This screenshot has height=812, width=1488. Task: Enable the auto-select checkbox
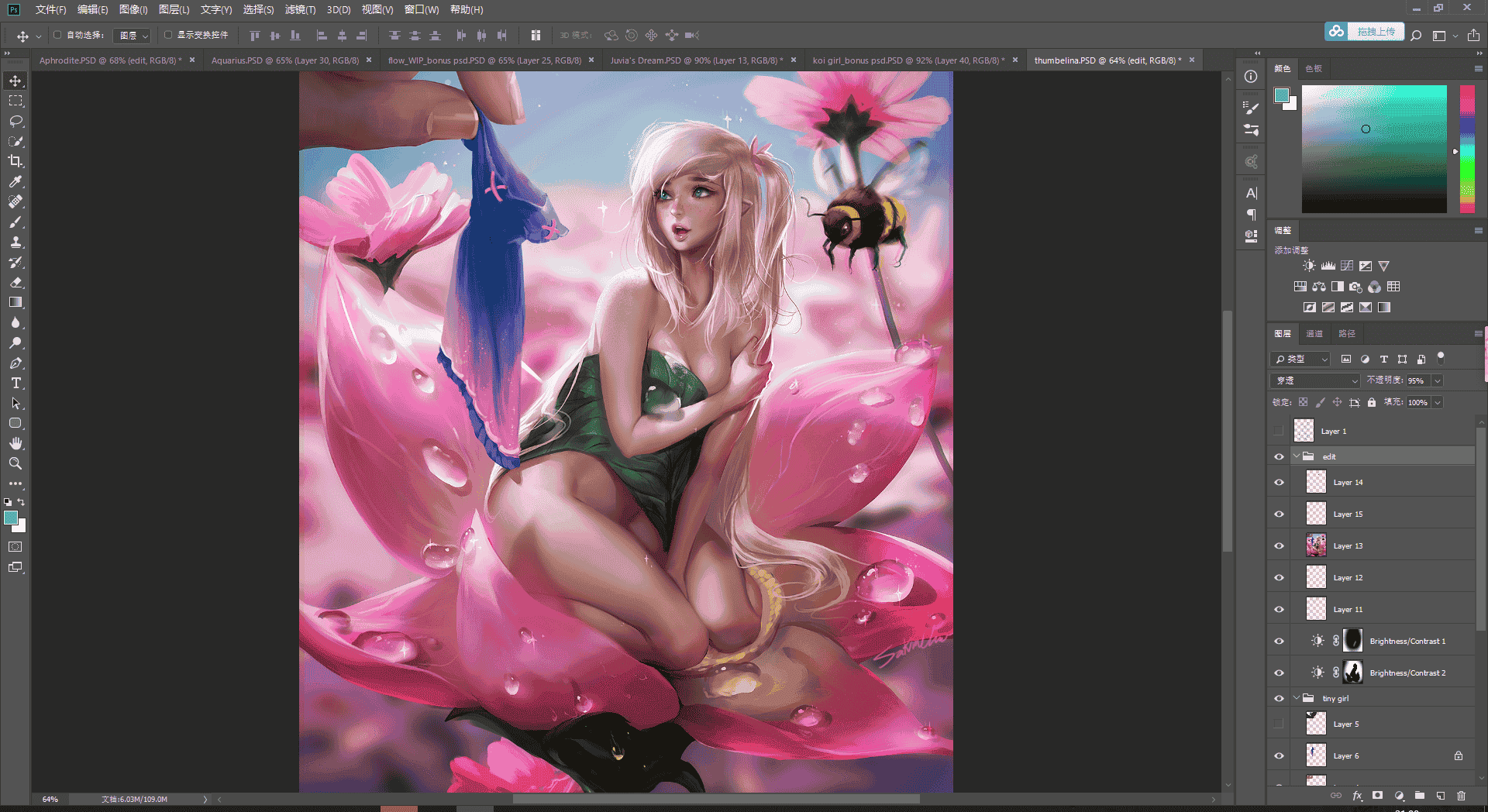pos(57,35)
